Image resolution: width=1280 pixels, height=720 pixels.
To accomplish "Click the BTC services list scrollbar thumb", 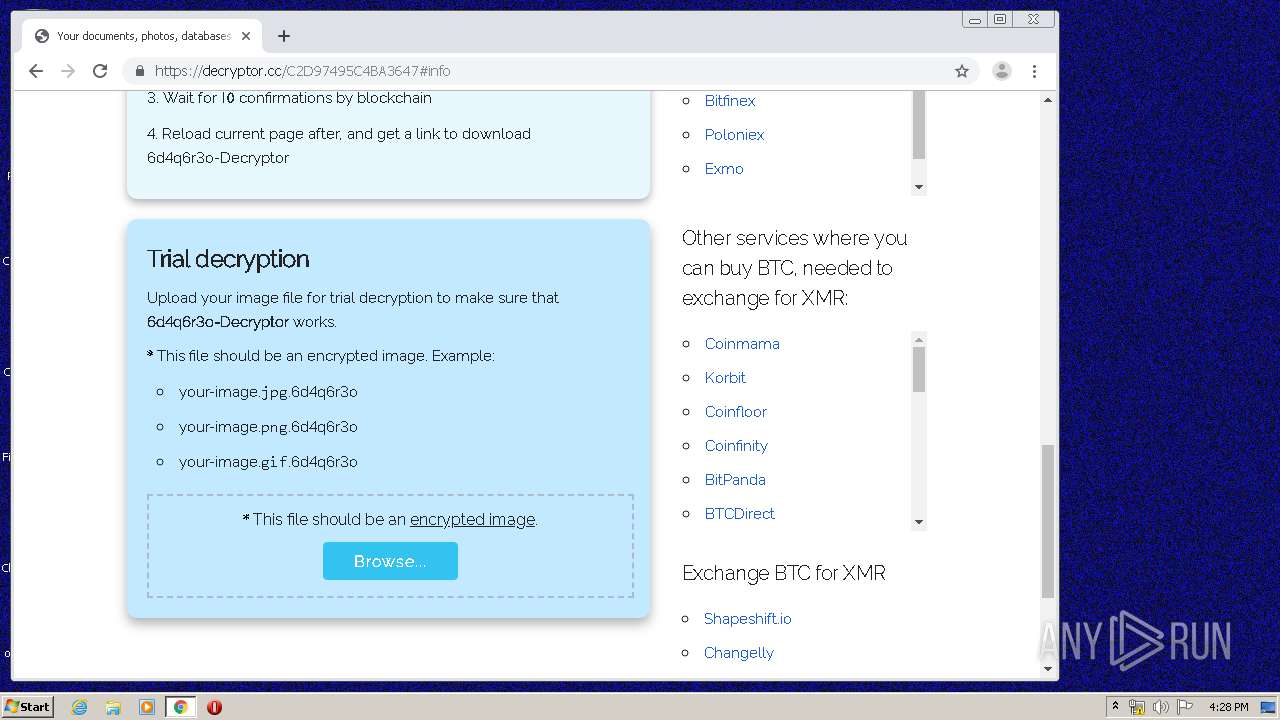I will coord(919,370).
